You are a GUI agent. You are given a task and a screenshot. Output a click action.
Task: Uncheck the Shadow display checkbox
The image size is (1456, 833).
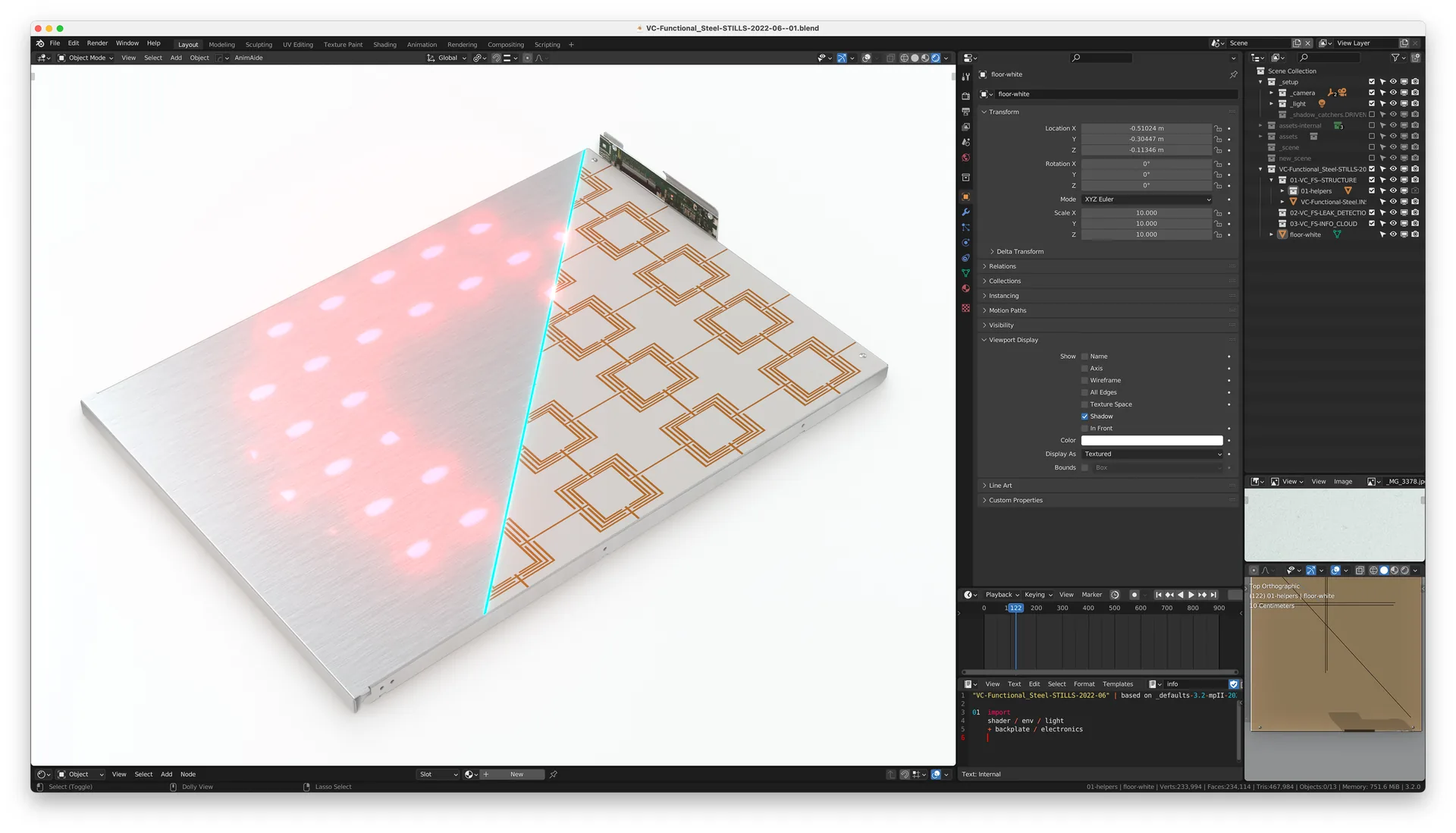[1084, 416]
